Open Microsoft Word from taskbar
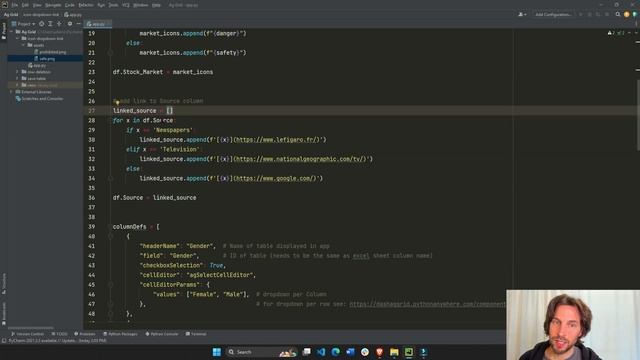This screenshot has height=360, width=640. click(x=350, y=352)
